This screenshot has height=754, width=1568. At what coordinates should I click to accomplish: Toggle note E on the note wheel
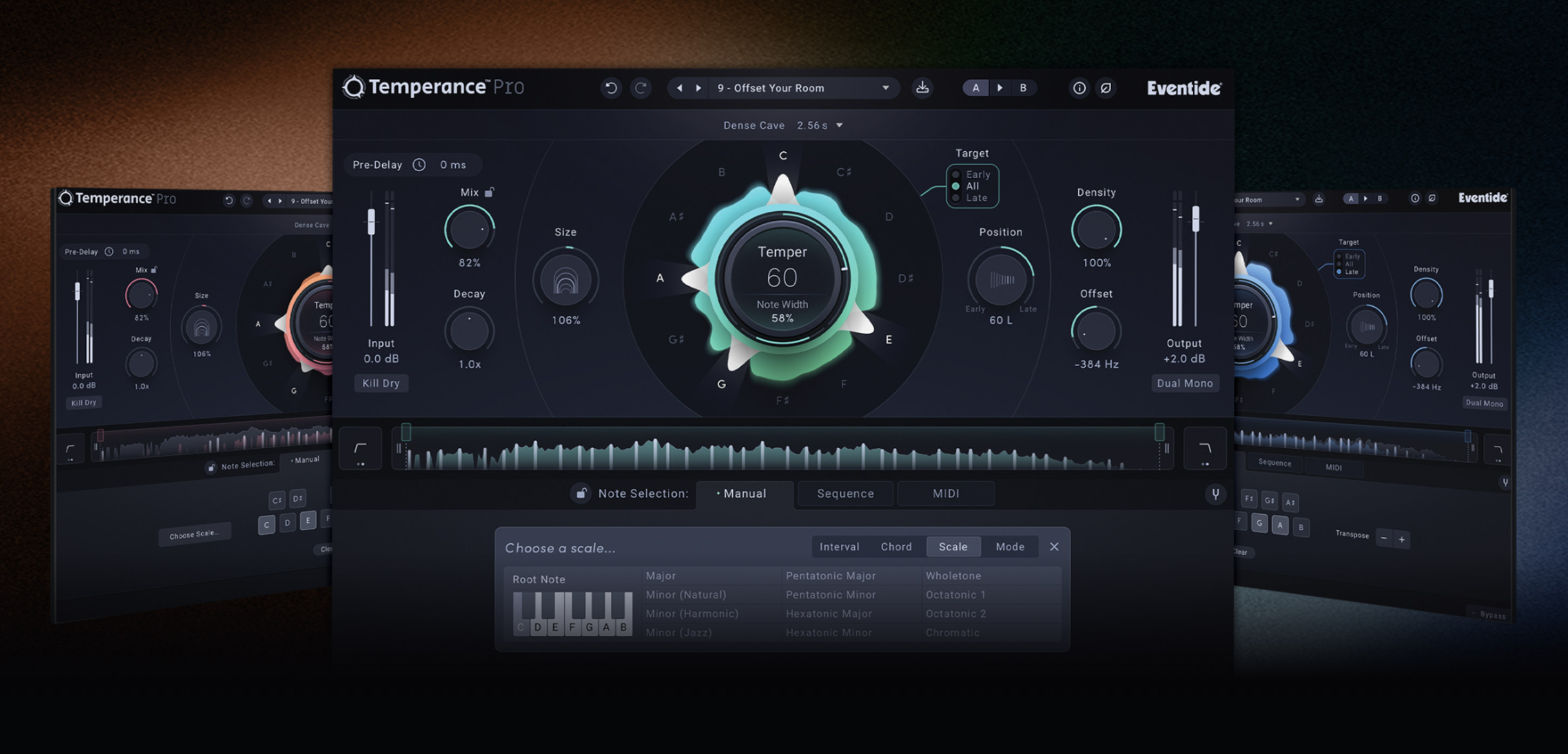889,340
